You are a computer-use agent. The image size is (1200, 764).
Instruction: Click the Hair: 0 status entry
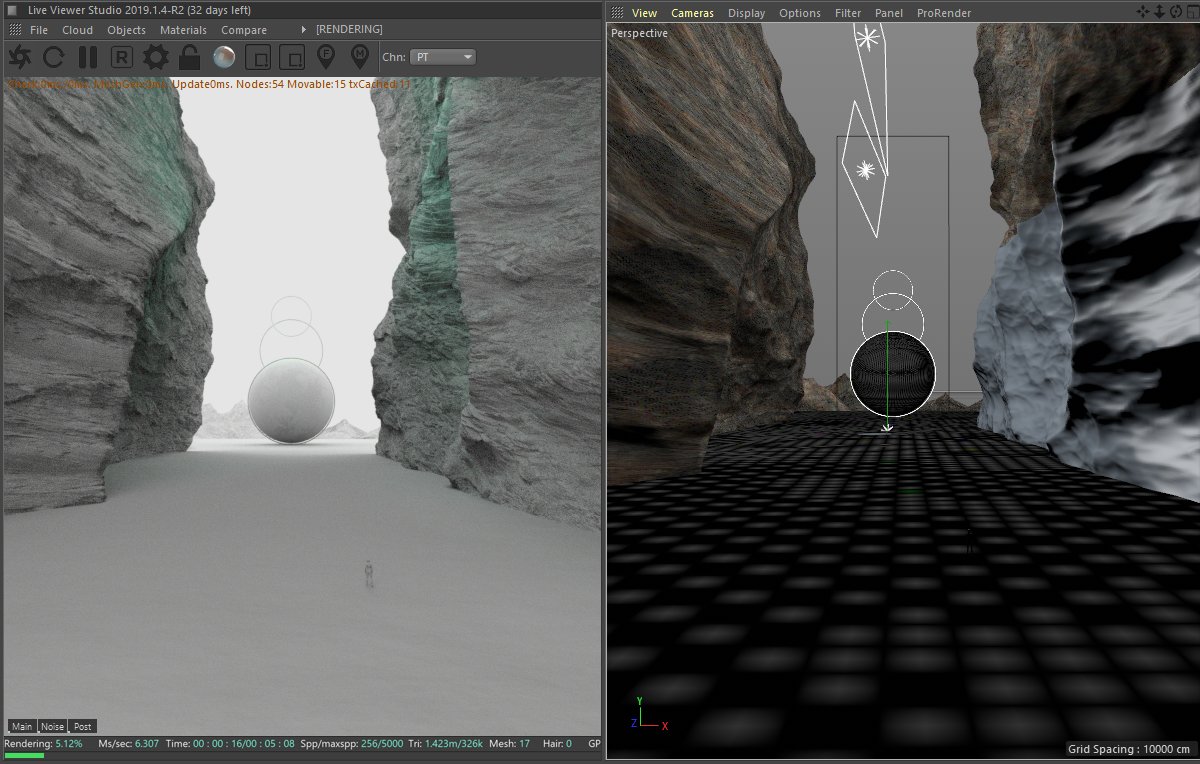click(555, 744)
